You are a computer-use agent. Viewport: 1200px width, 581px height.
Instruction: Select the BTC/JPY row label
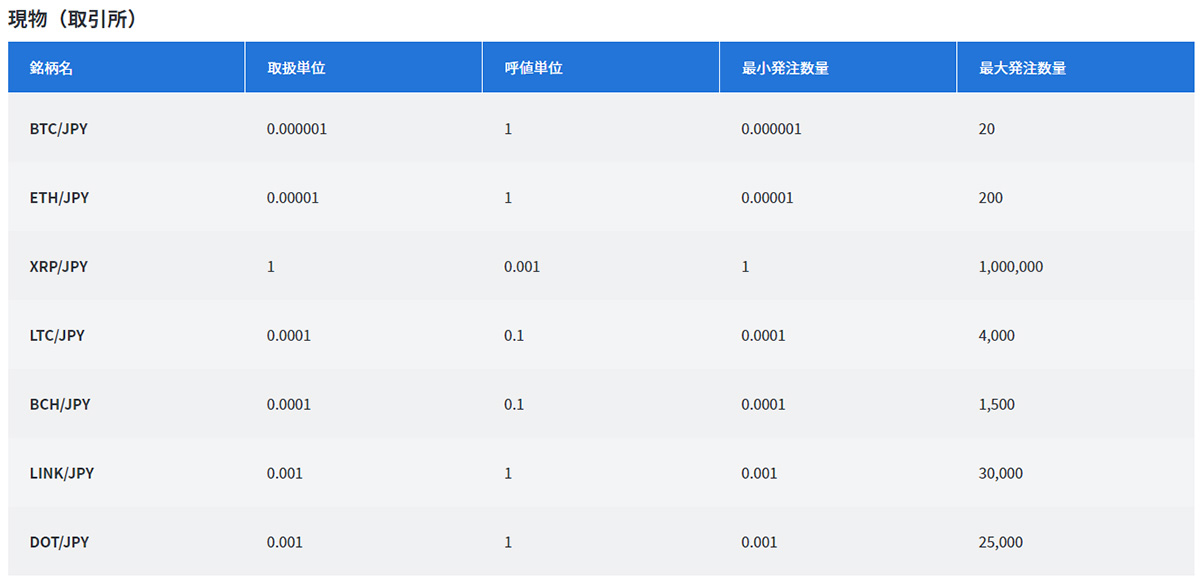coord(59,129)
